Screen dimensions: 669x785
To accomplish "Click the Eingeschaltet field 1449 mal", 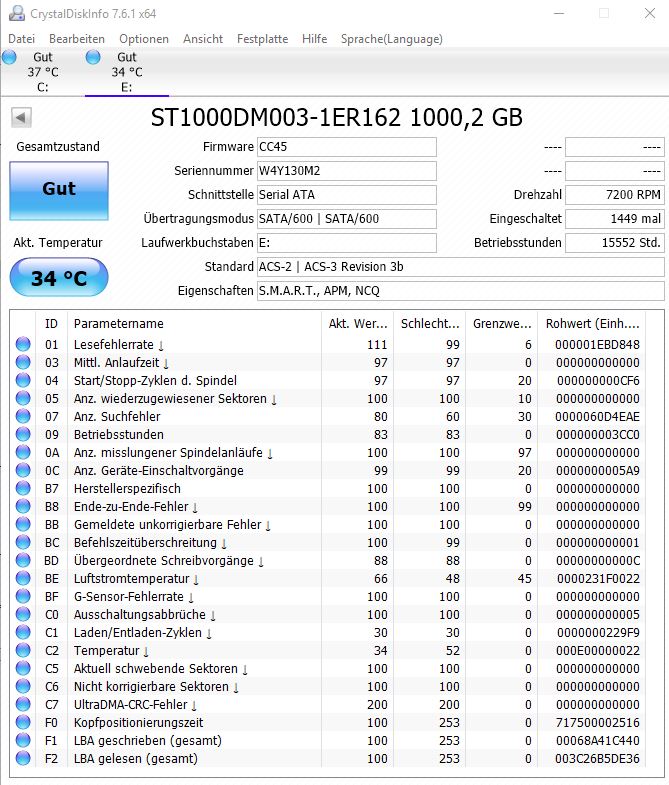I will (615, 219).
